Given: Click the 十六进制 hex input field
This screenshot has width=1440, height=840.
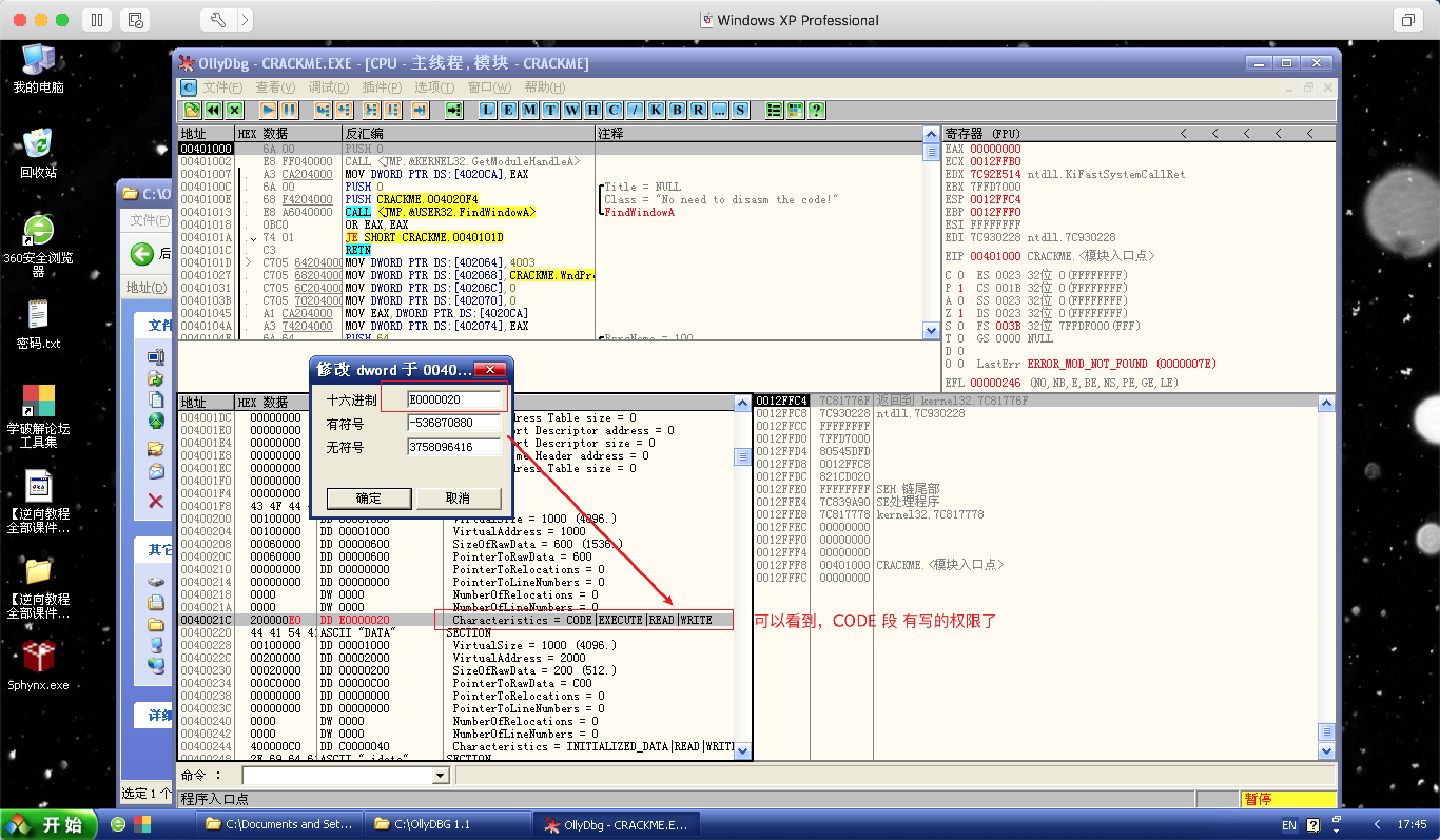Looking at the screenshot, I should pyautogui.click(x=454, y=399).
